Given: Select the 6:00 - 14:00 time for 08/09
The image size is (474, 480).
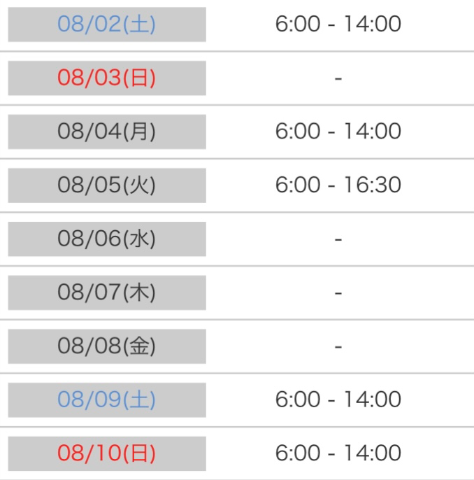Looking at the screenshot, I should [338, 399].
